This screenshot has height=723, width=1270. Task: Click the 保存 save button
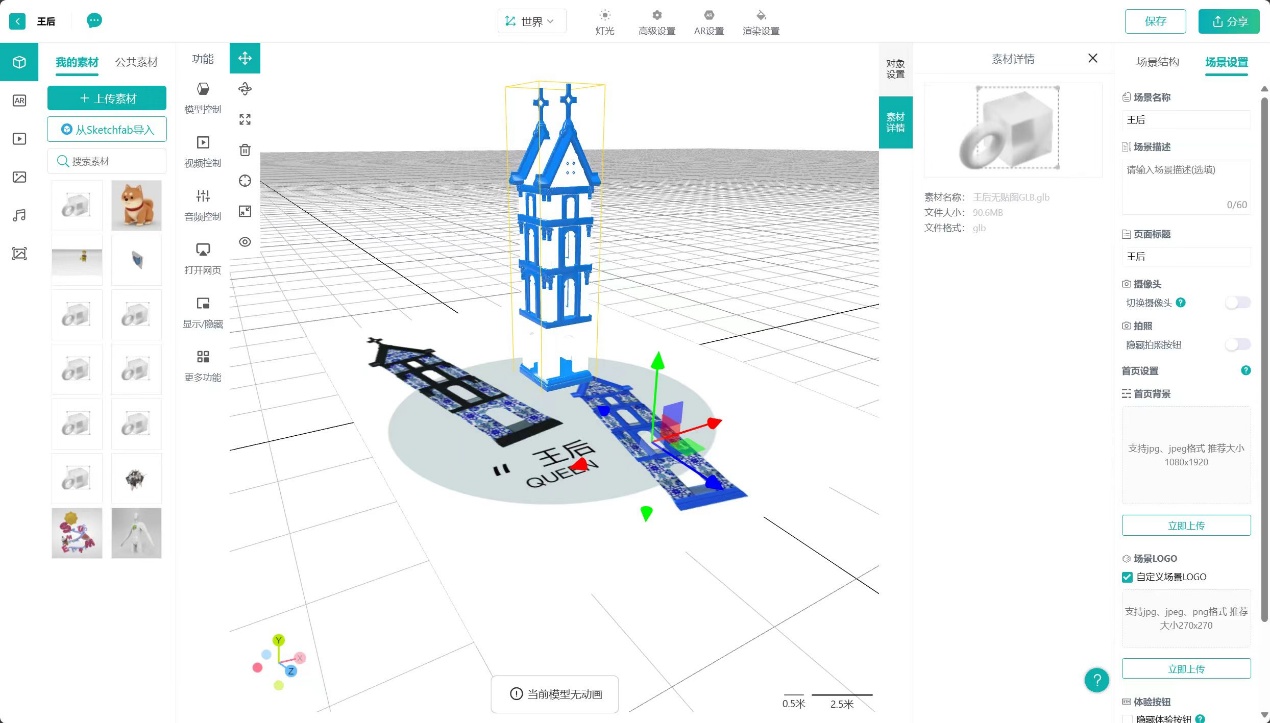[1155, 21]
